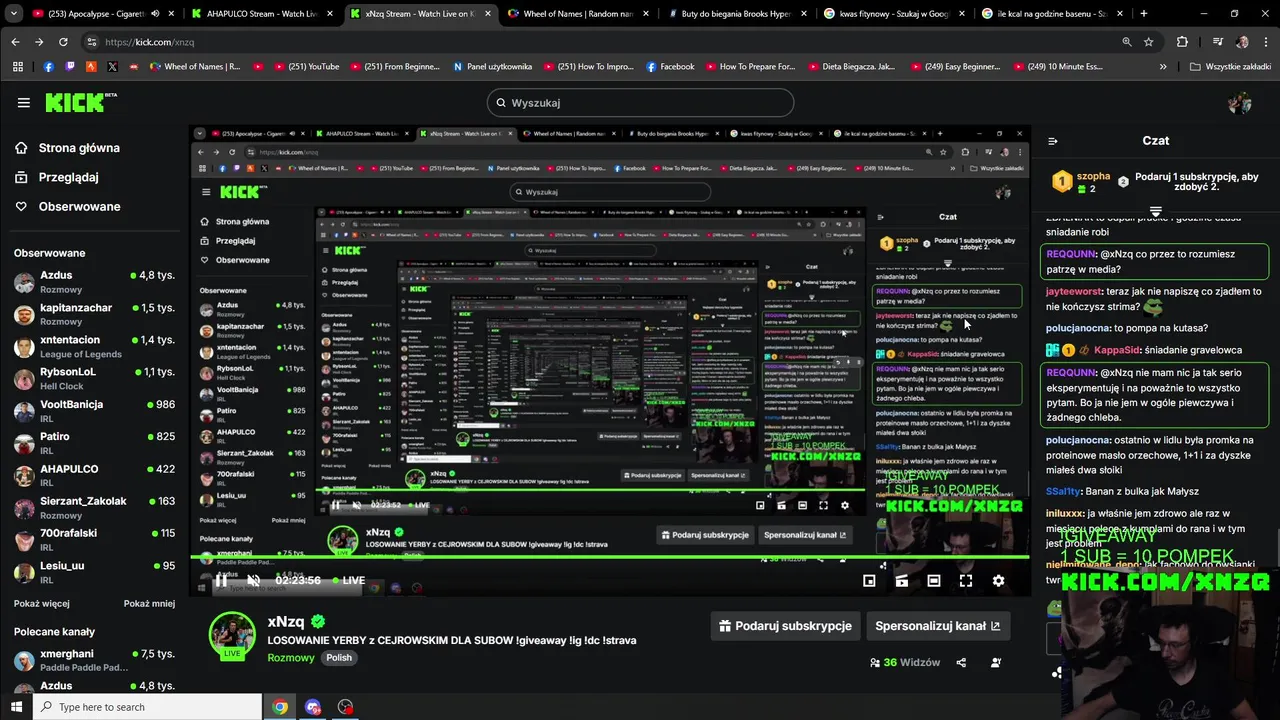
Task: Open the Kick hamburger menu
Action: [x=23, y=103]
